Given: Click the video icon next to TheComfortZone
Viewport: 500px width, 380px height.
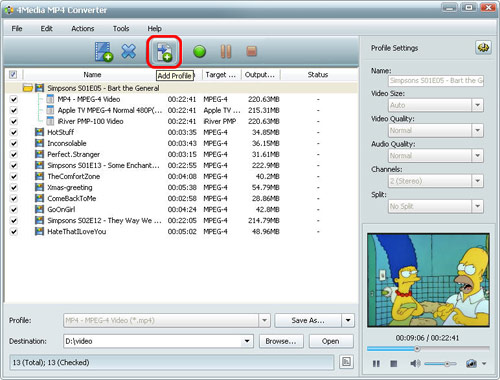Looking at the screenshot, I should click(39, 176).
